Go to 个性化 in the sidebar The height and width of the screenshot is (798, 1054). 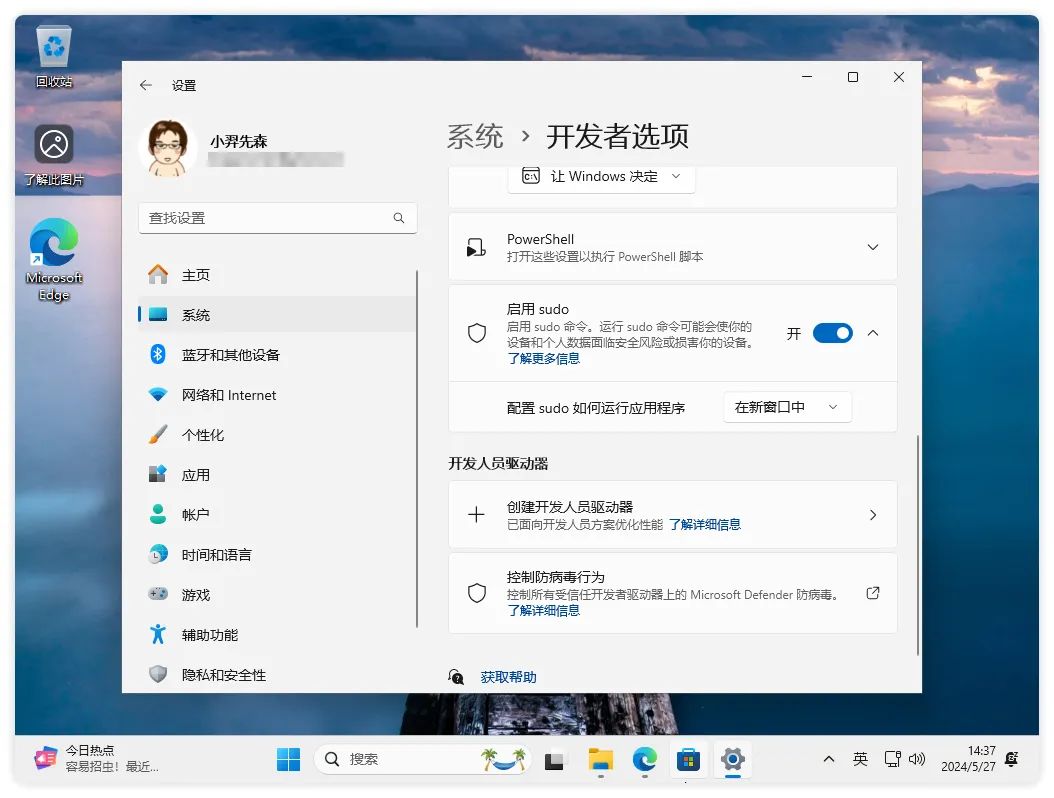(x=202, y=435)
